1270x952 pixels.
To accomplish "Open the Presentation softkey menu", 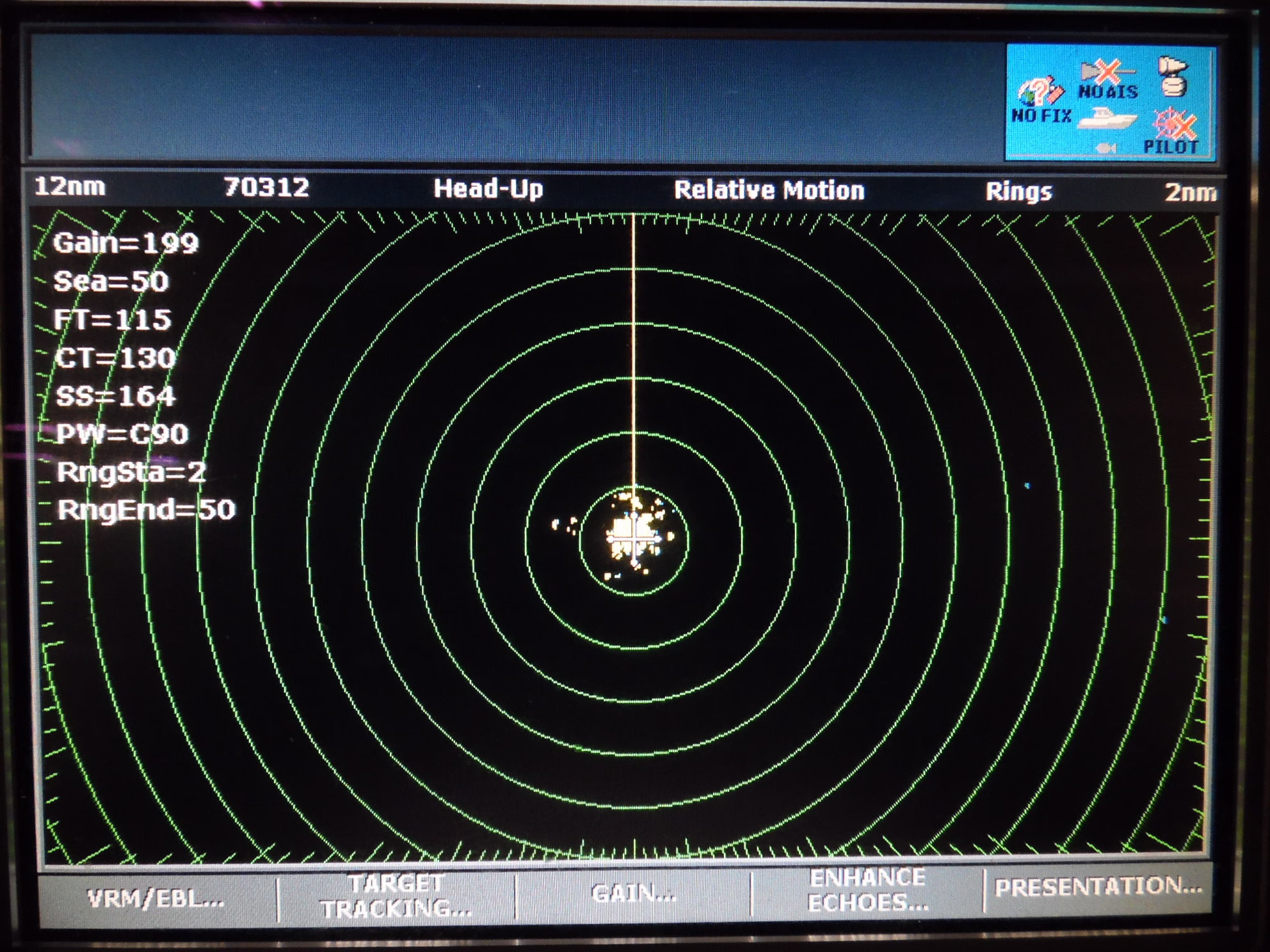I will (x=1098, y=886).
